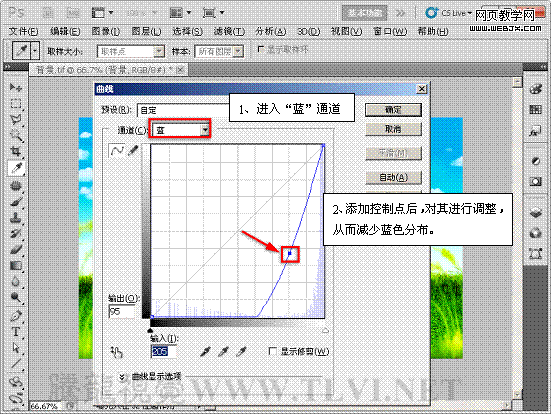Screen dimensions: 551x414
Task: Click the 自动(A) button
Action: coord(393,177)
